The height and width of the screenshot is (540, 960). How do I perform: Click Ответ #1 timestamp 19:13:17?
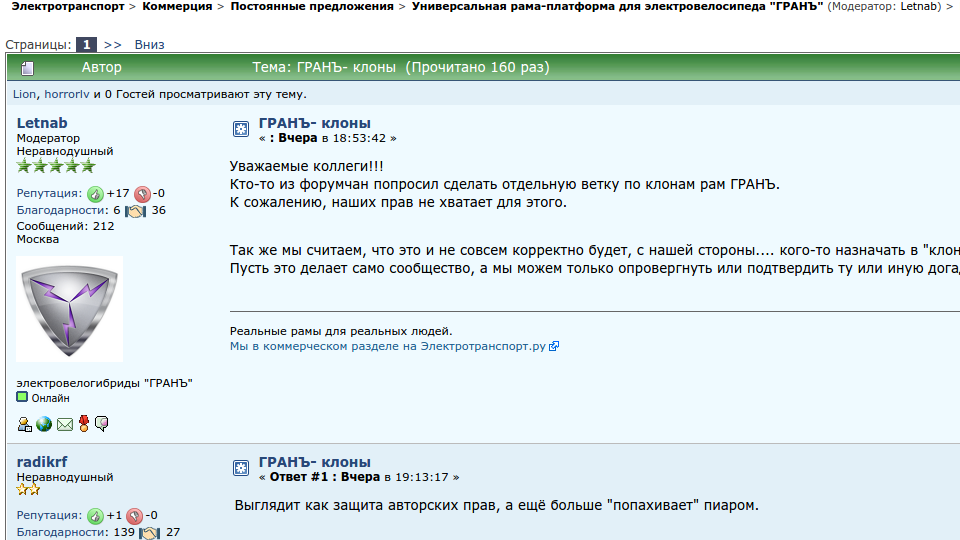[359, 478]
